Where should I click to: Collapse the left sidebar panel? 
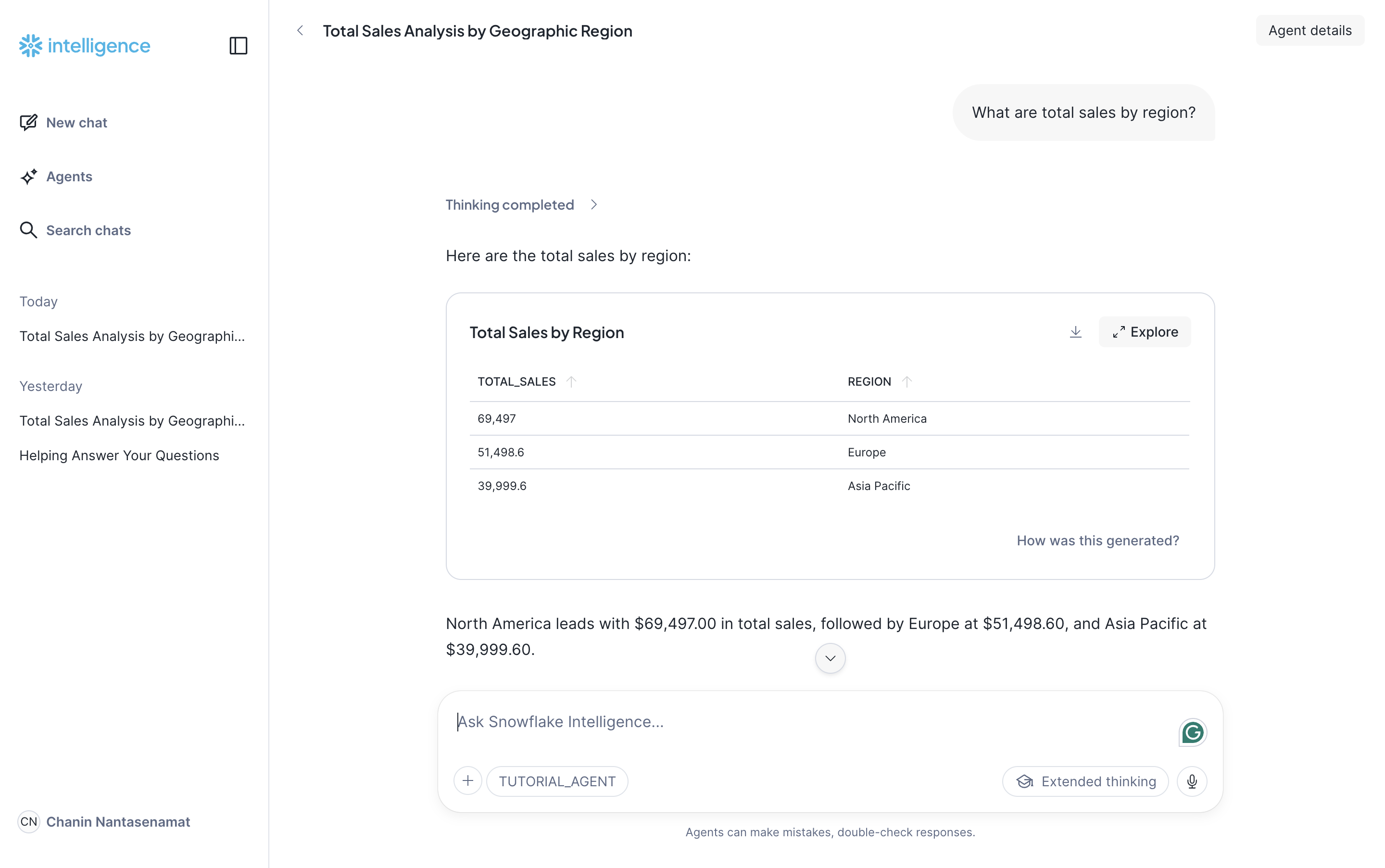pos(238,45)
